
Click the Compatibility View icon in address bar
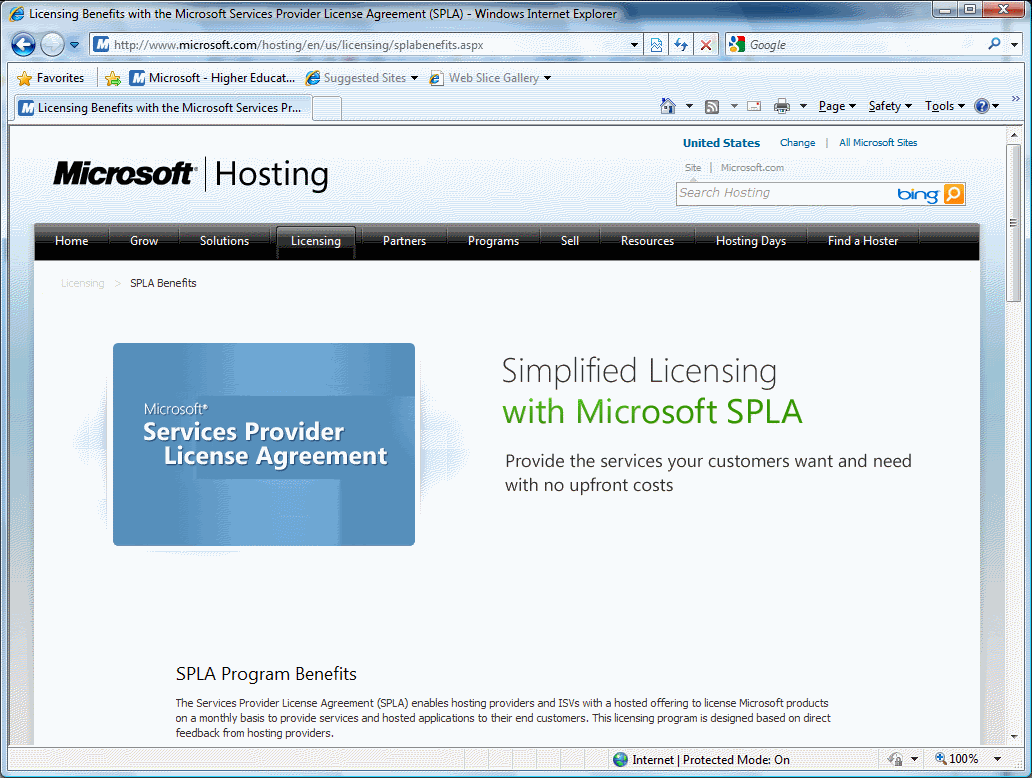pyautogui.click(x=656, y=45)
